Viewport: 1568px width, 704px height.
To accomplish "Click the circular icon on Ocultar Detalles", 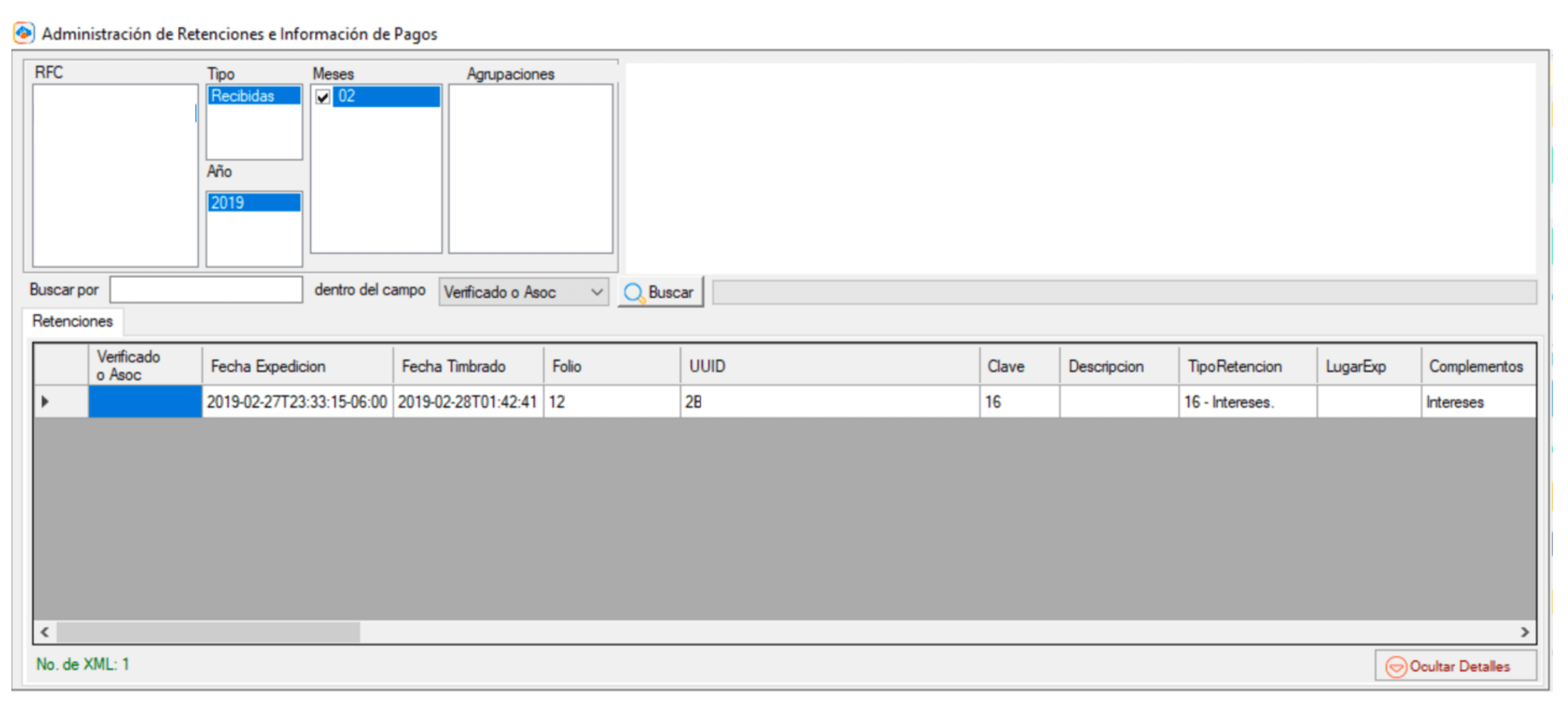I will point(1397,666).
